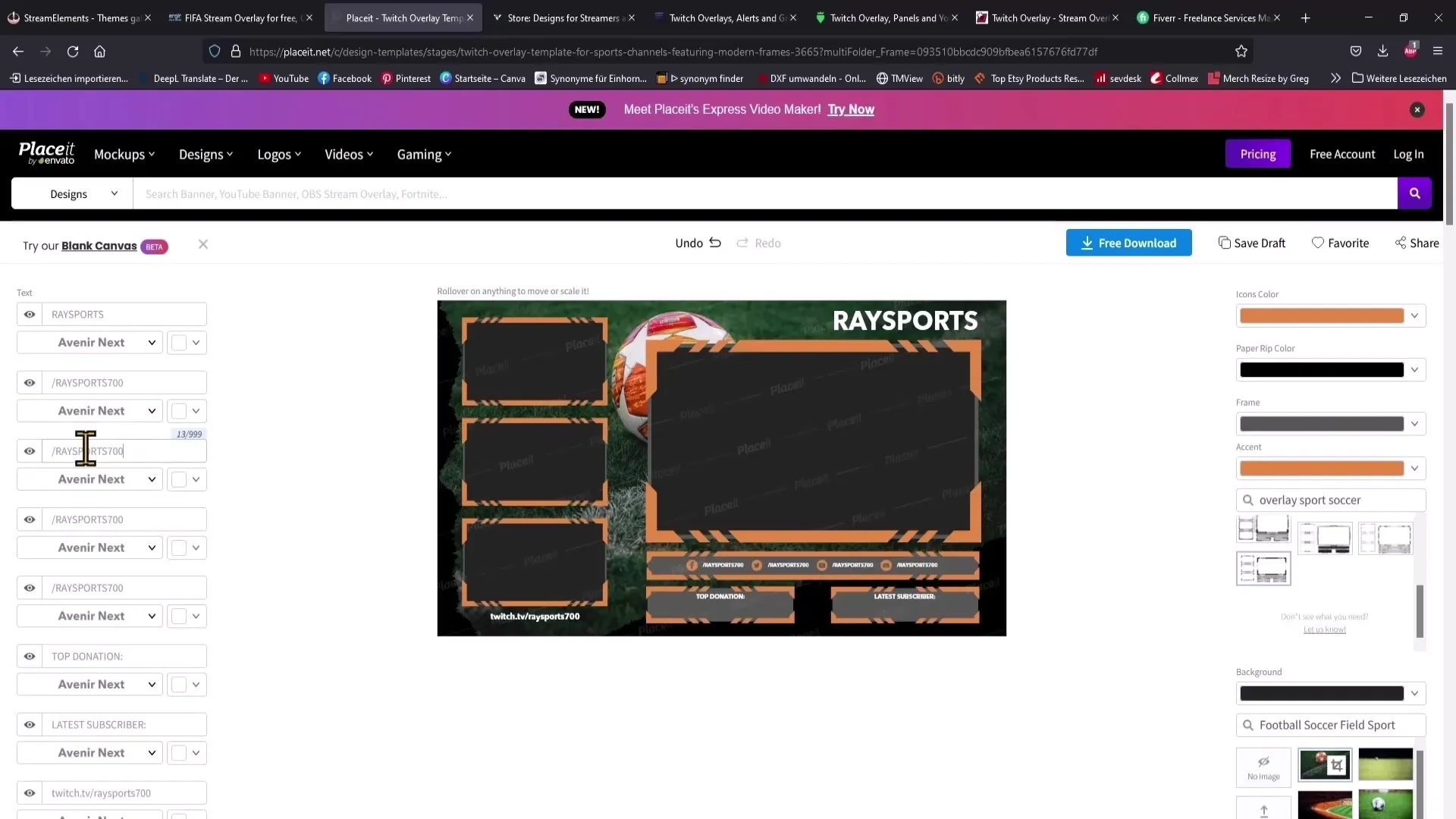Image resolution: width=1456 pixels, height=819 pixels.
Task: Open font dropdown for RAYSPORTS text
Action: click(x=89, y=342)
